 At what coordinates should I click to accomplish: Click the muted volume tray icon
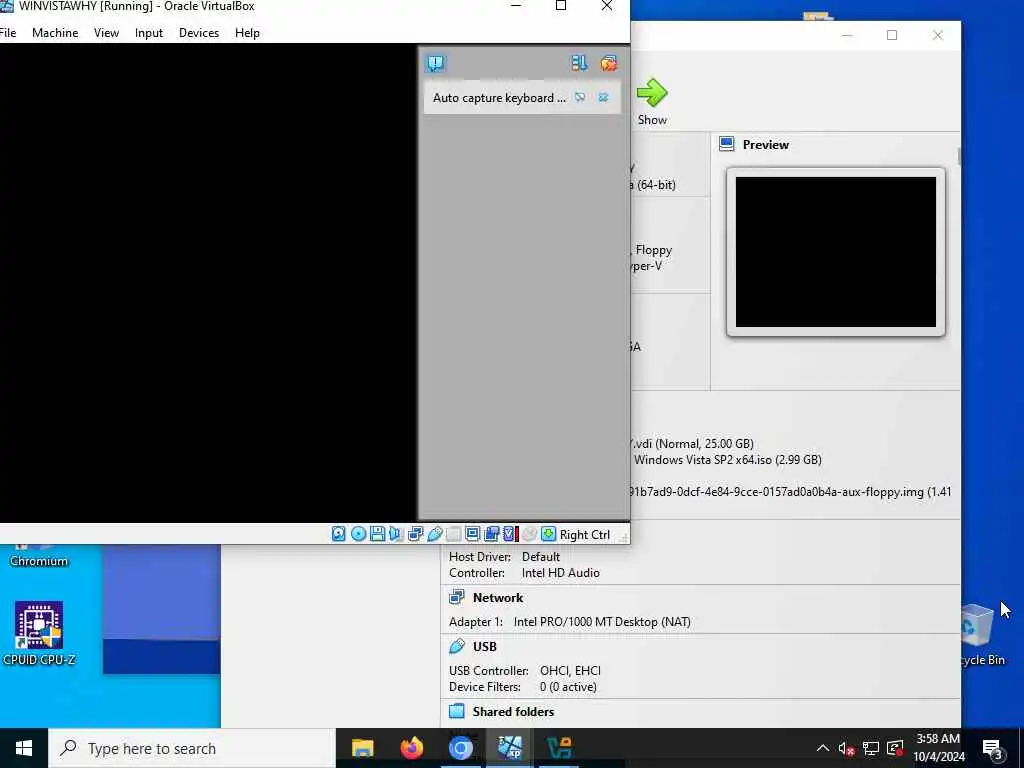846,748
